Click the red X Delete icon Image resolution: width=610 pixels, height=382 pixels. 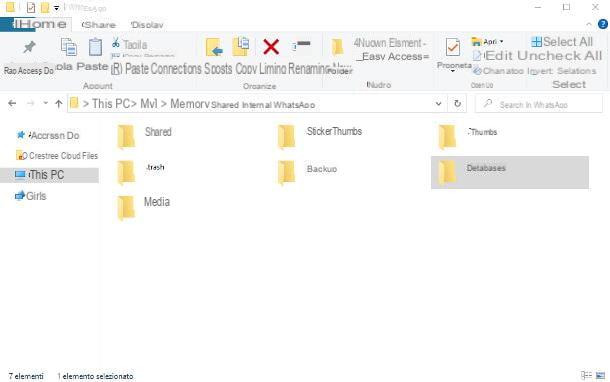click(x=271, y=47)
